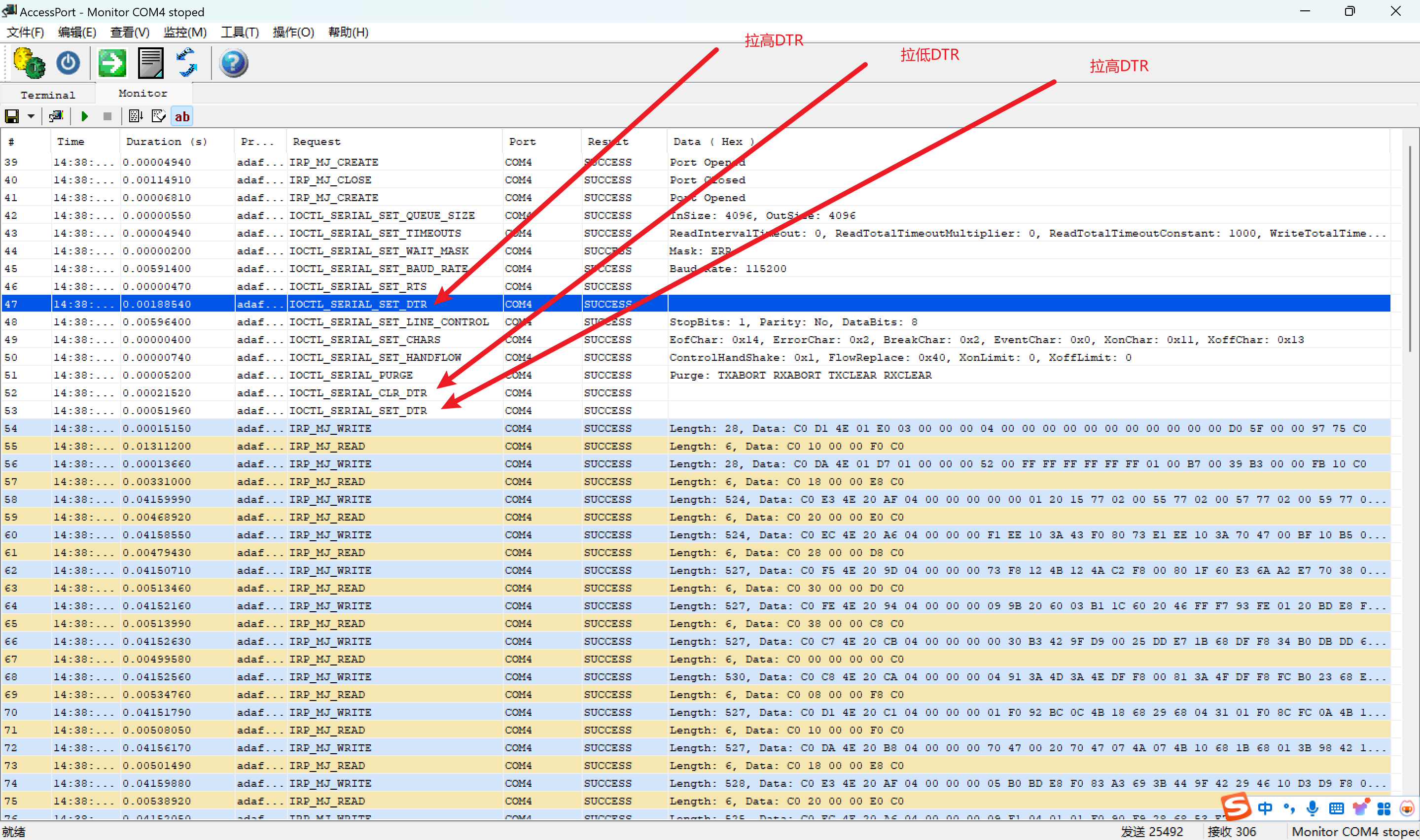Expand the save options dropdown arrow
Screen dimensions: 1420x840
point(31,117)
